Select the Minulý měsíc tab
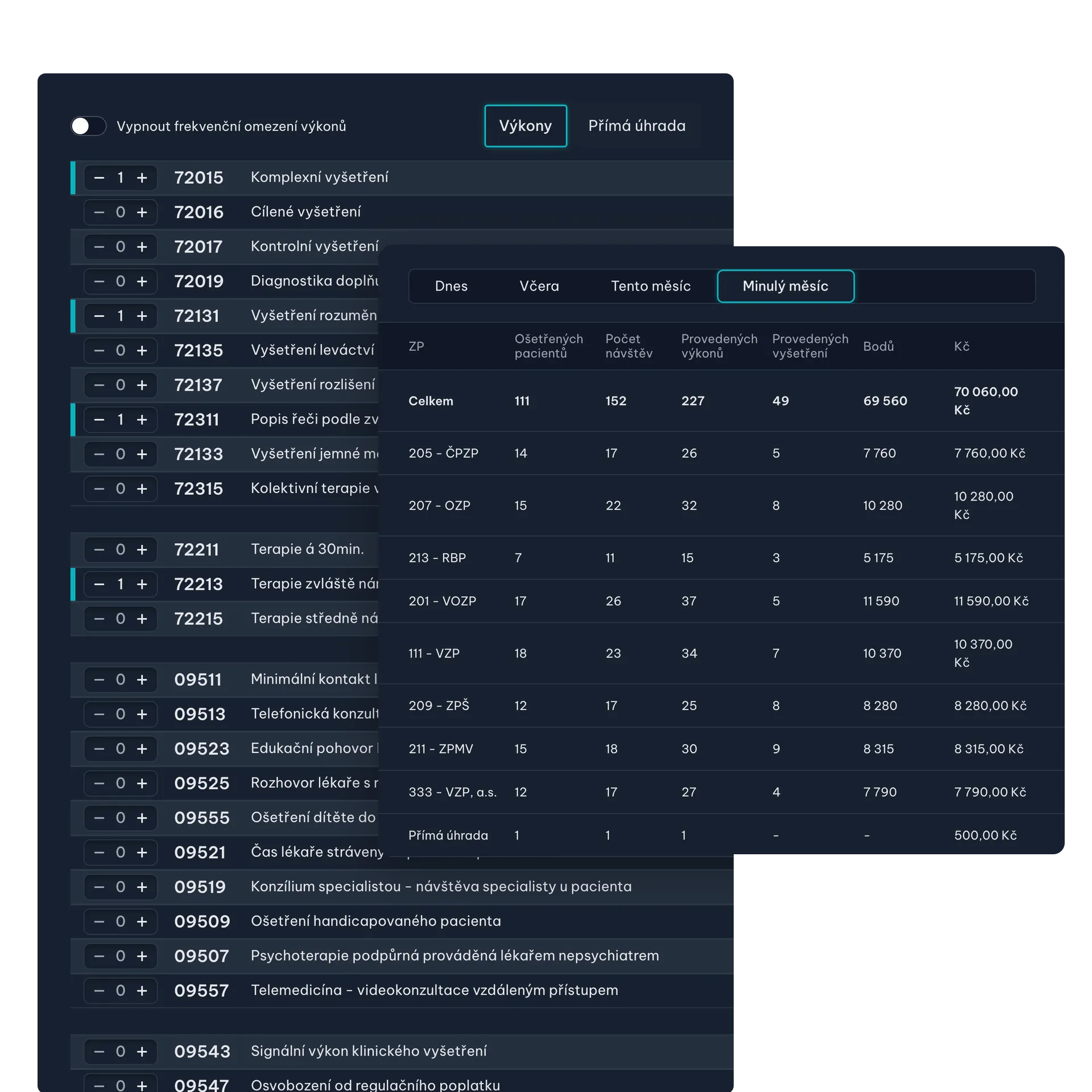Screen dimensions: 1092x1092 click(785, 286)
